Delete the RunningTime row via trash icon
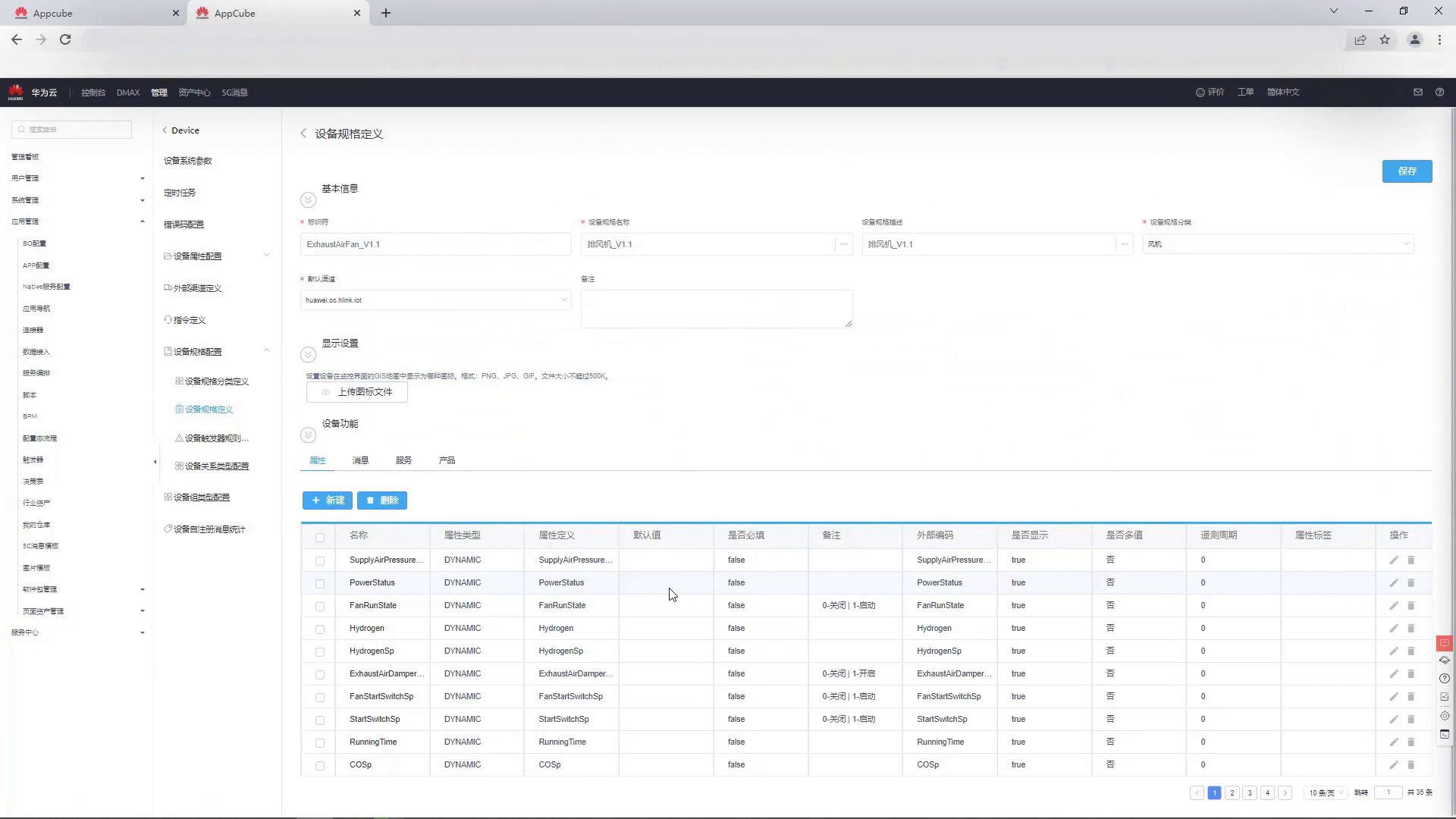This screenshot has width=1456, height=819. point(1411,742)
